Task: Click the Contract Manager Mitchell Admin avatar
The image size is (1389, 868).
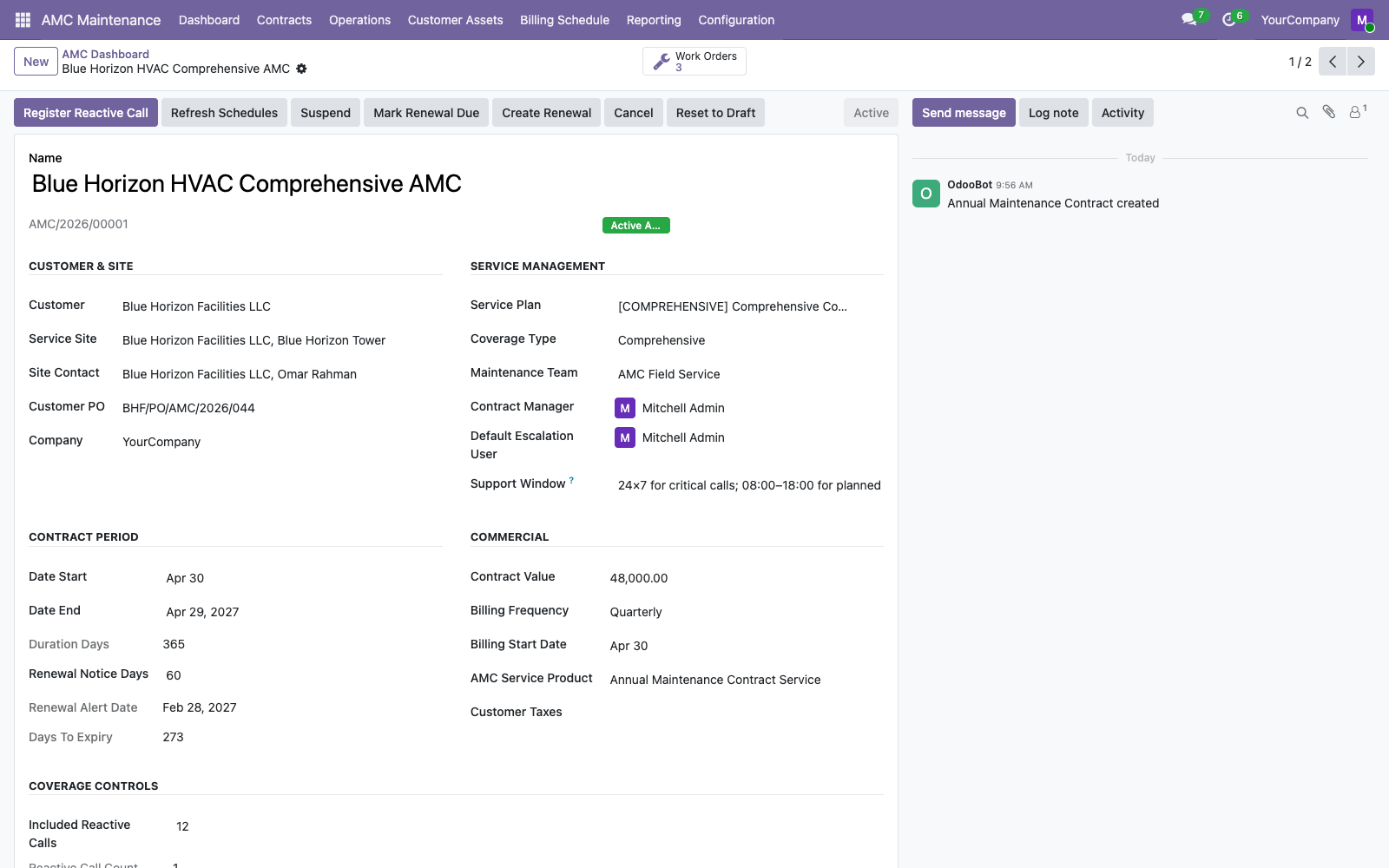Action: [x=625, y=408]
